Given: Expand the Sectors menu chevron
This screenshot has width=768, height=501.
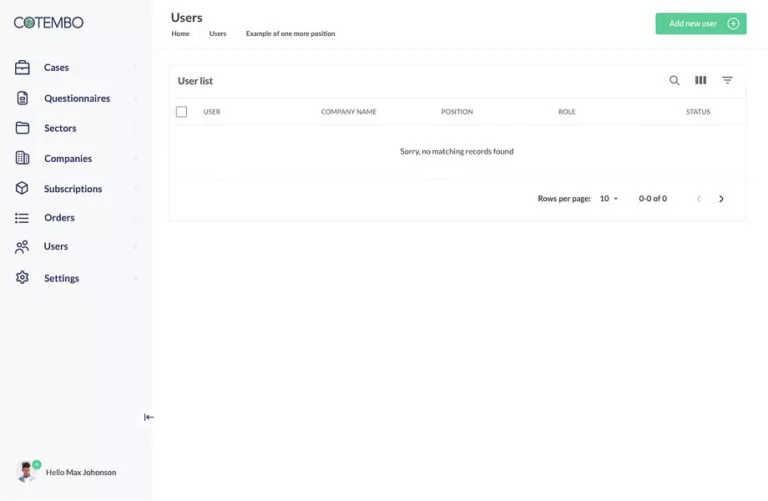Looking at the screenshot, I should [135, 128].
